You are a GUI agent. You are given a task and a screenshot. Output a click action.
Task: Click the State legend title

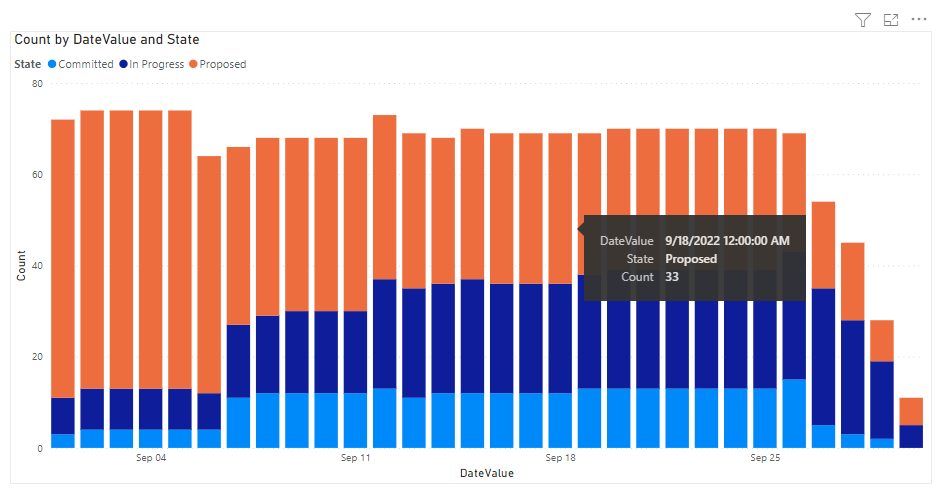28,64
